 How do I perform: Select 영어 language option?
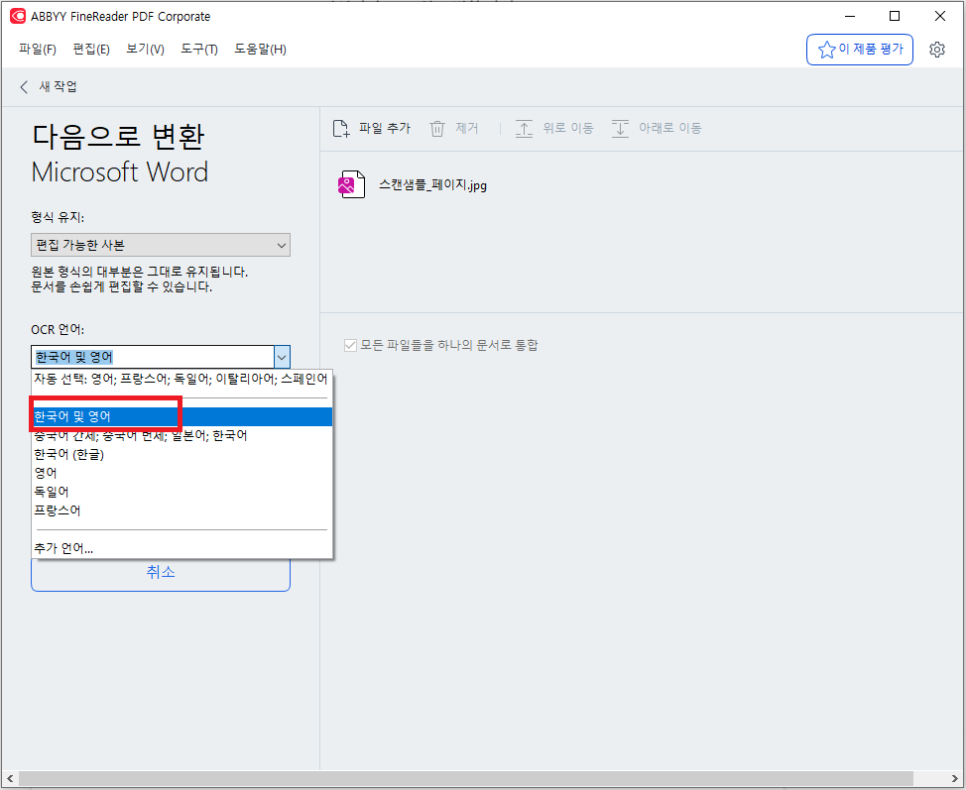coord(181,473)
